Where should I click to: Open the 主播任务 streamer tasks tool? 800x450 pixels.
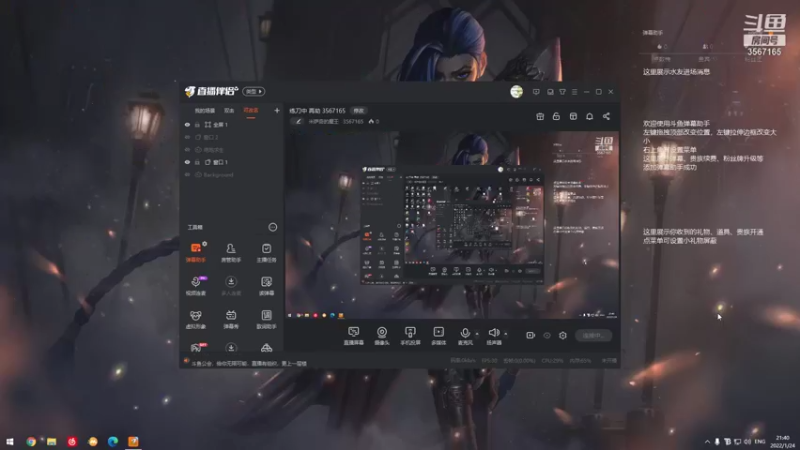point(266,253)
